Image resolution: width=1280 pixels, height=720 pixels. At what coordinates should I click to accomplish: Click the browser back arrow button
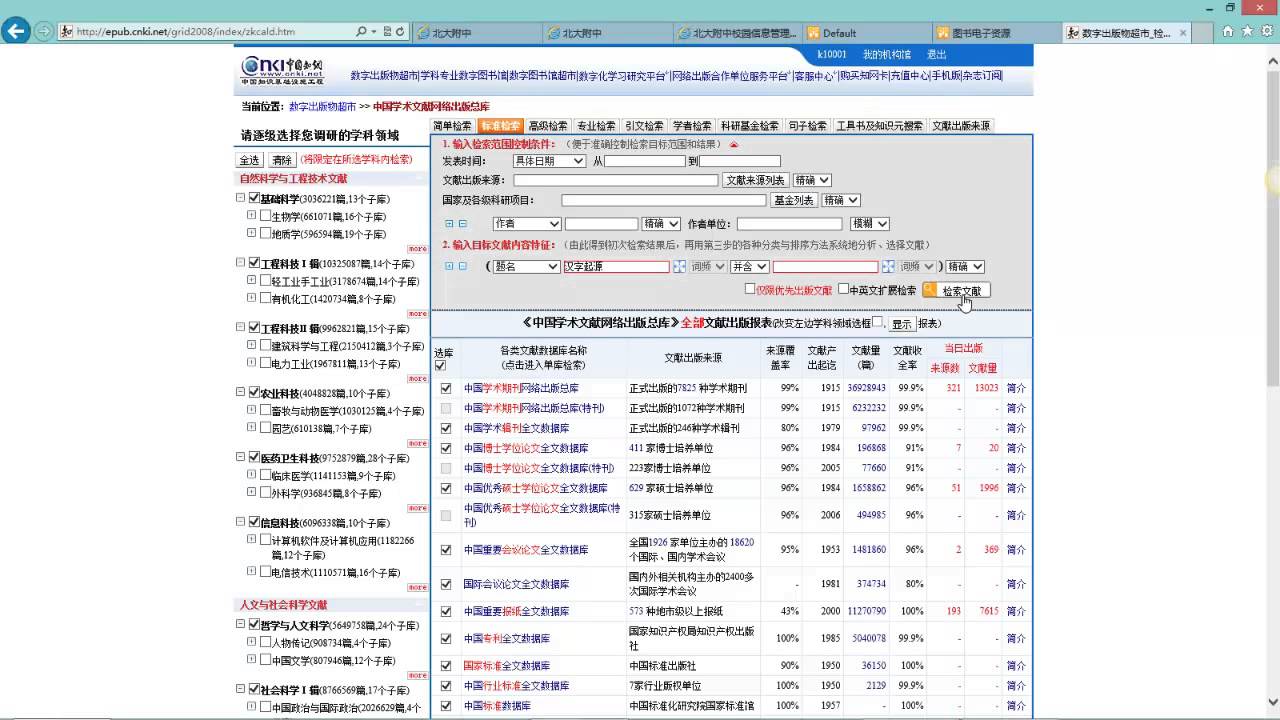pyautogui.click(x=16, y=31)
